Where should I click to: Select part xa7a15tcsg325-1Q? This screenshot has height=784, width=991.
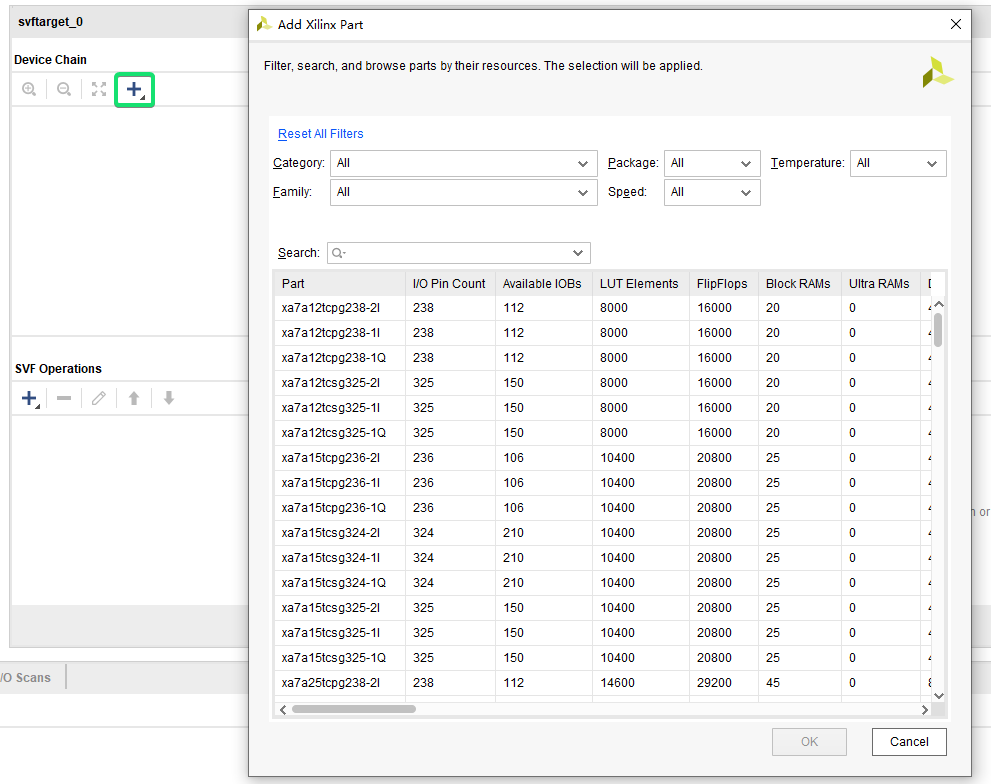click(602, 658)
